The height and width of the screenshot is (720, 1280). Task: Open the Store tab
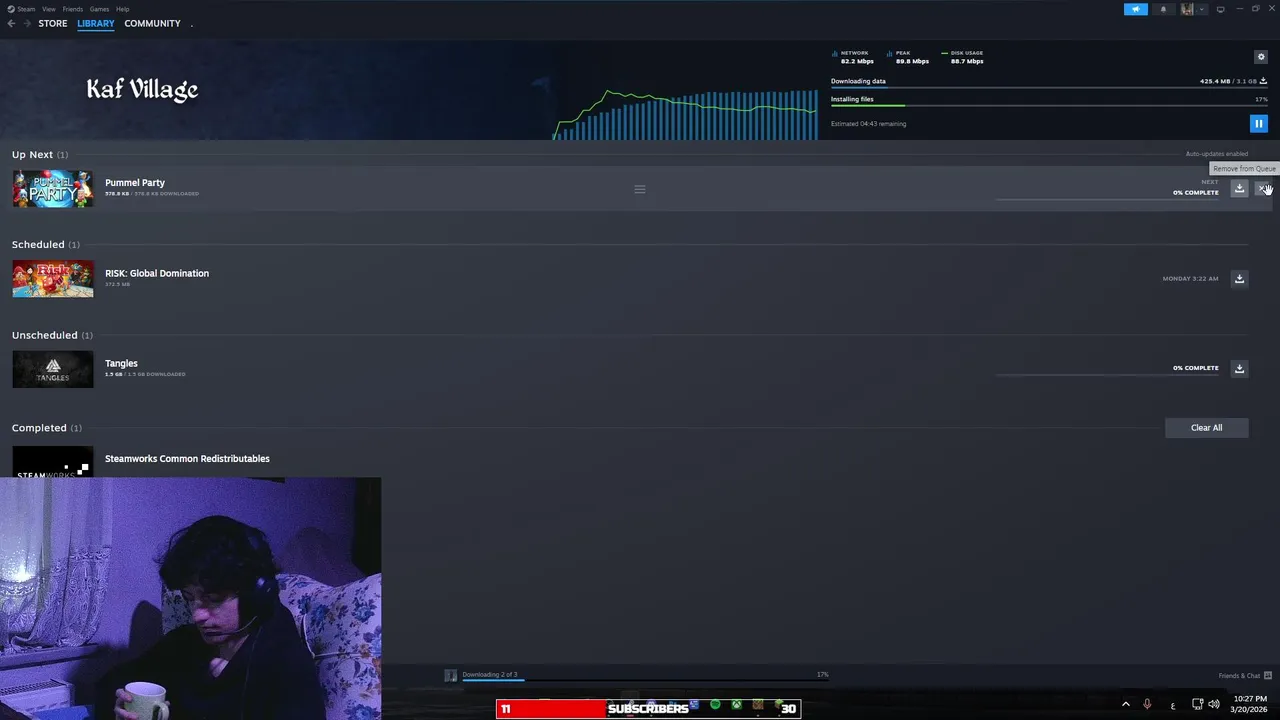[x=53, y=23]
